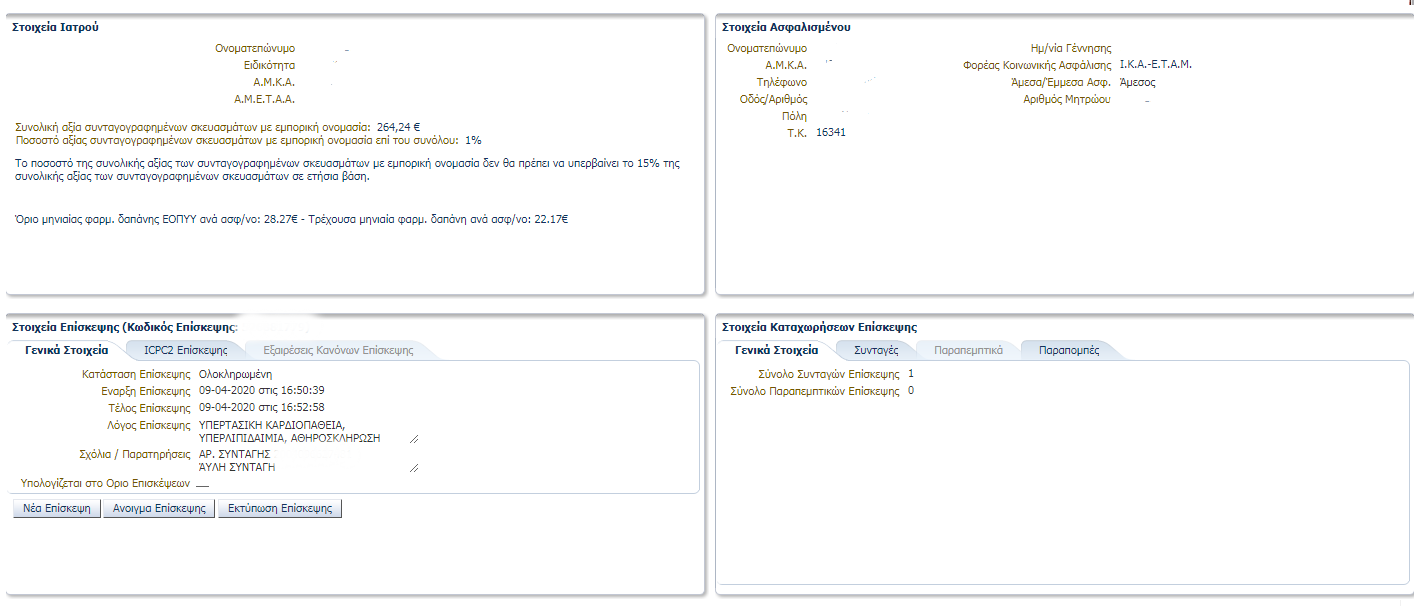Image resolution: width=1414 pixels, height=606 pixels.
Task: Click the Νέα Επίσκεψη button
Action: pos(56,508)
